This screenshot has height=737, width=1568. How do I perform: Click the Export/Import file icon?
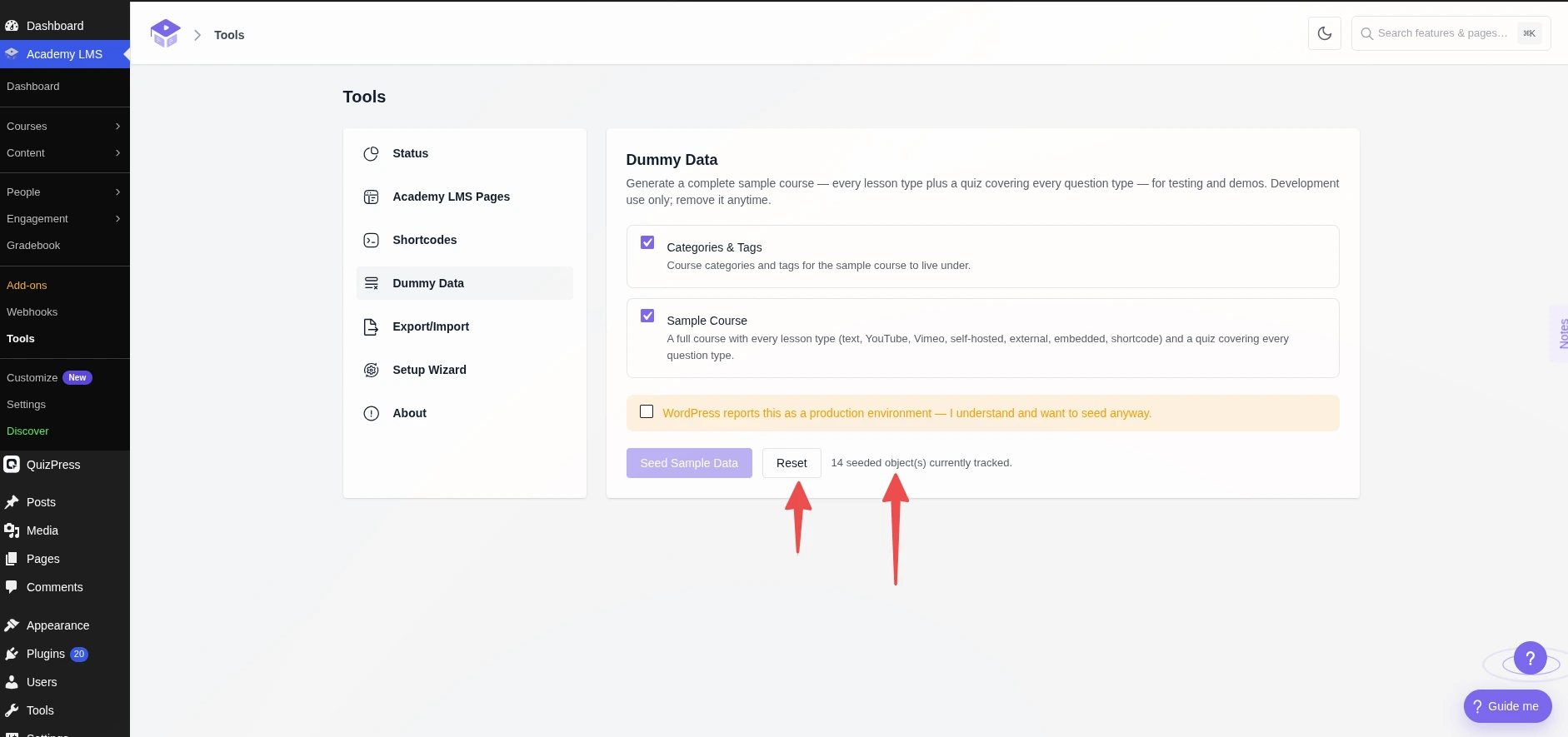(372, 326)
